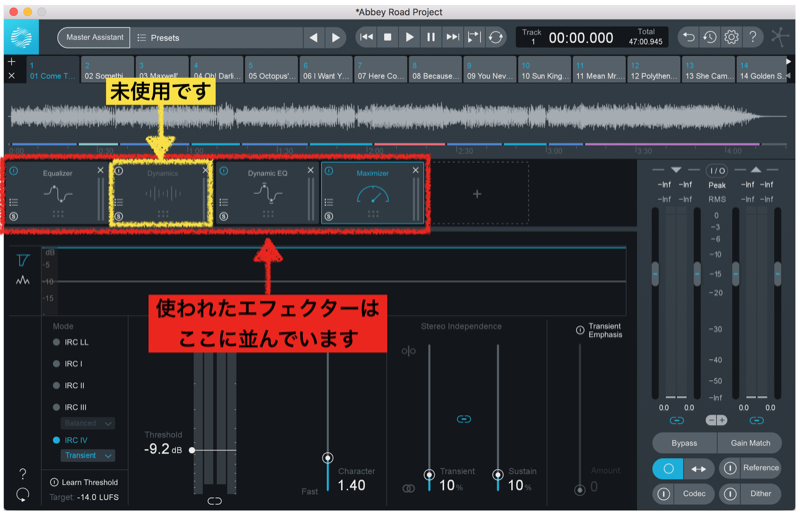The height and width of the screenshot is (516, 800).
Task: Stop playback
Action: click(x=387, y=37)
